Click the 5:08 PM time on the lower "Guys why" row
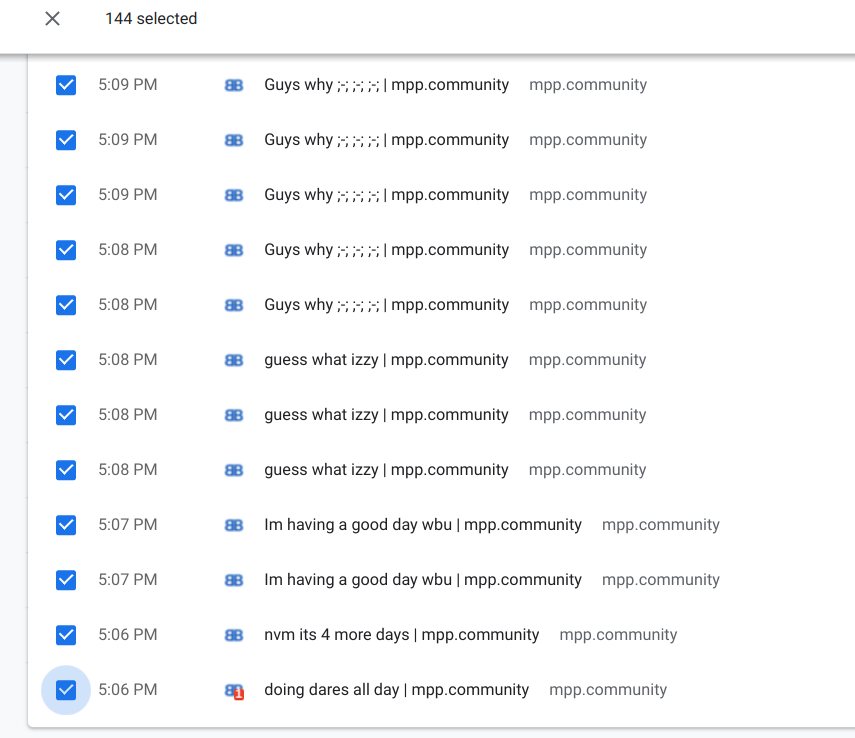 128,305
